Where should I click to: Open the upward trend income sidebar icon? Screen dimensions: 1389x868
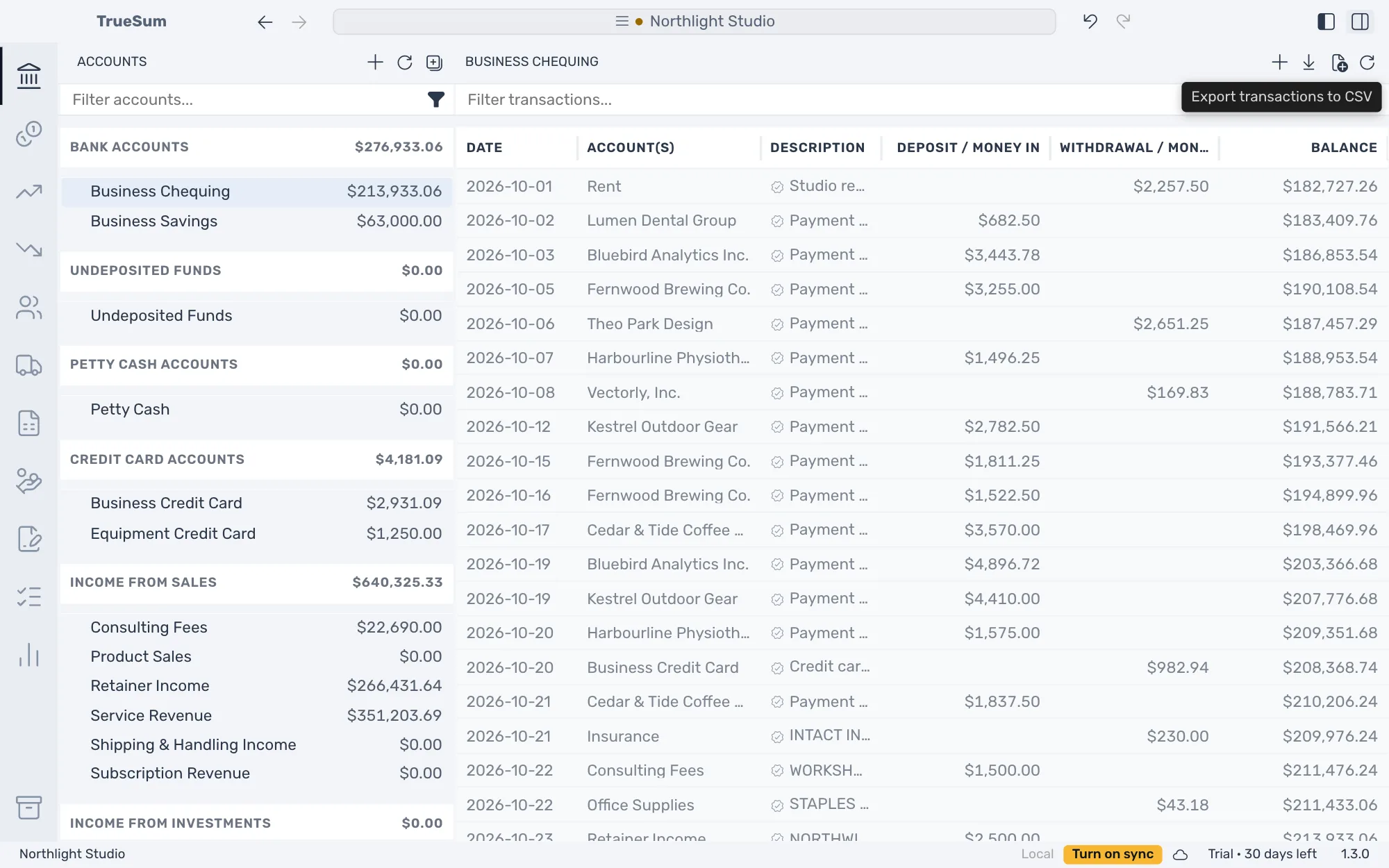[28, 192]
